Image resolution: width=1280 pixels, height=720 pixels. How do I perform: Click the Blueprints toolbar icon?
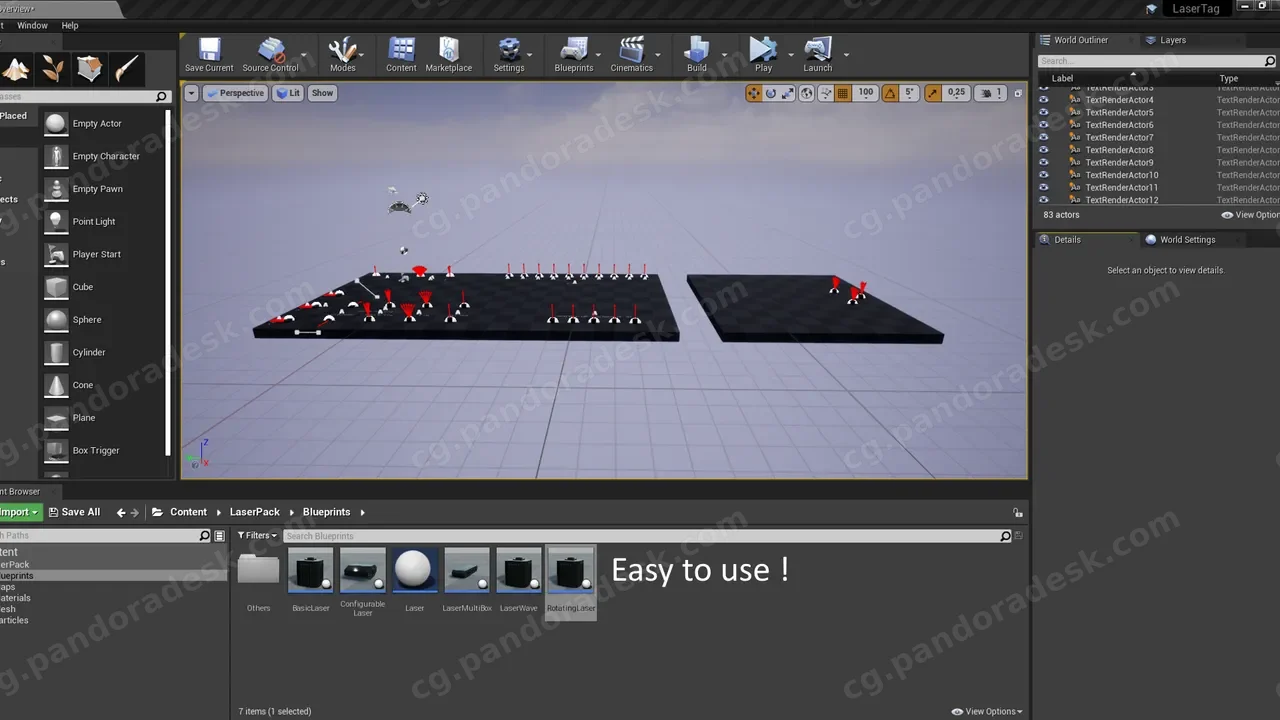[x=574, y=54]
